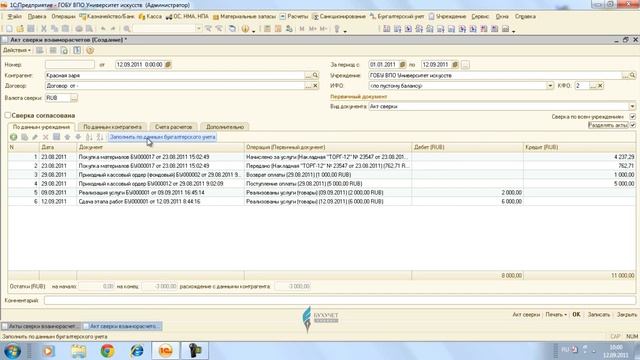The width and height of the screenshot is (640, 360).
Task: Open the Файл menu
Action: click(x=14, y=17)
